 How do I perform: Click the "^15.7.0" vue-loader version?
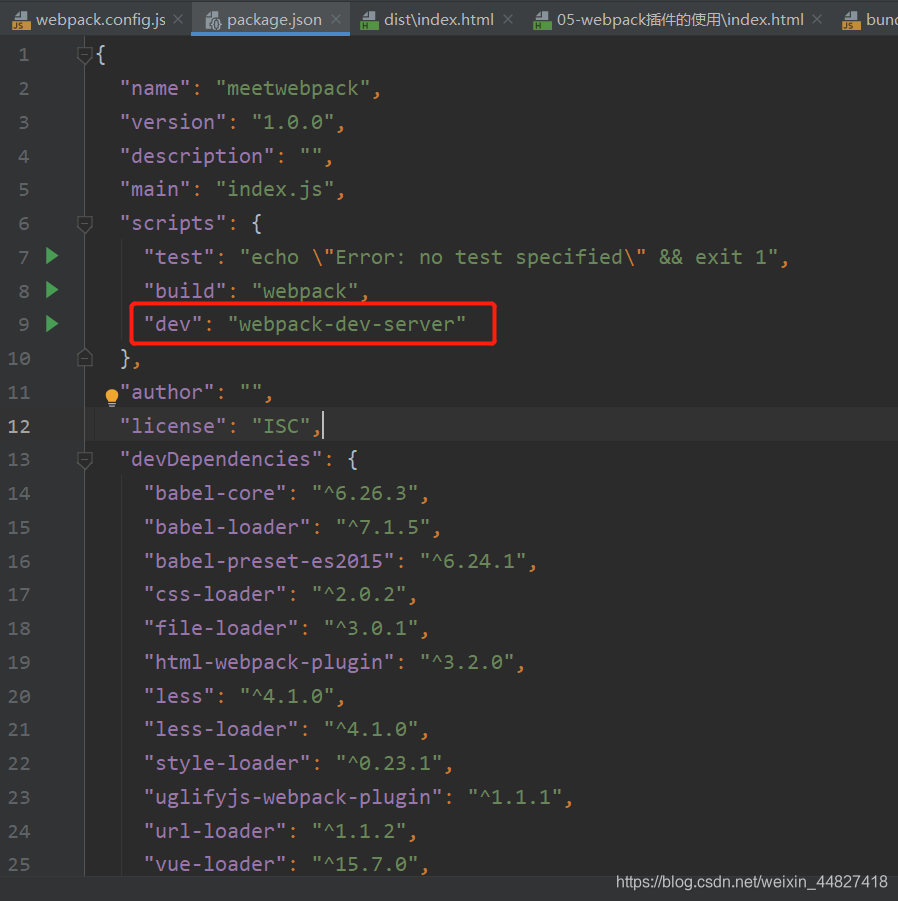[365, 865]
